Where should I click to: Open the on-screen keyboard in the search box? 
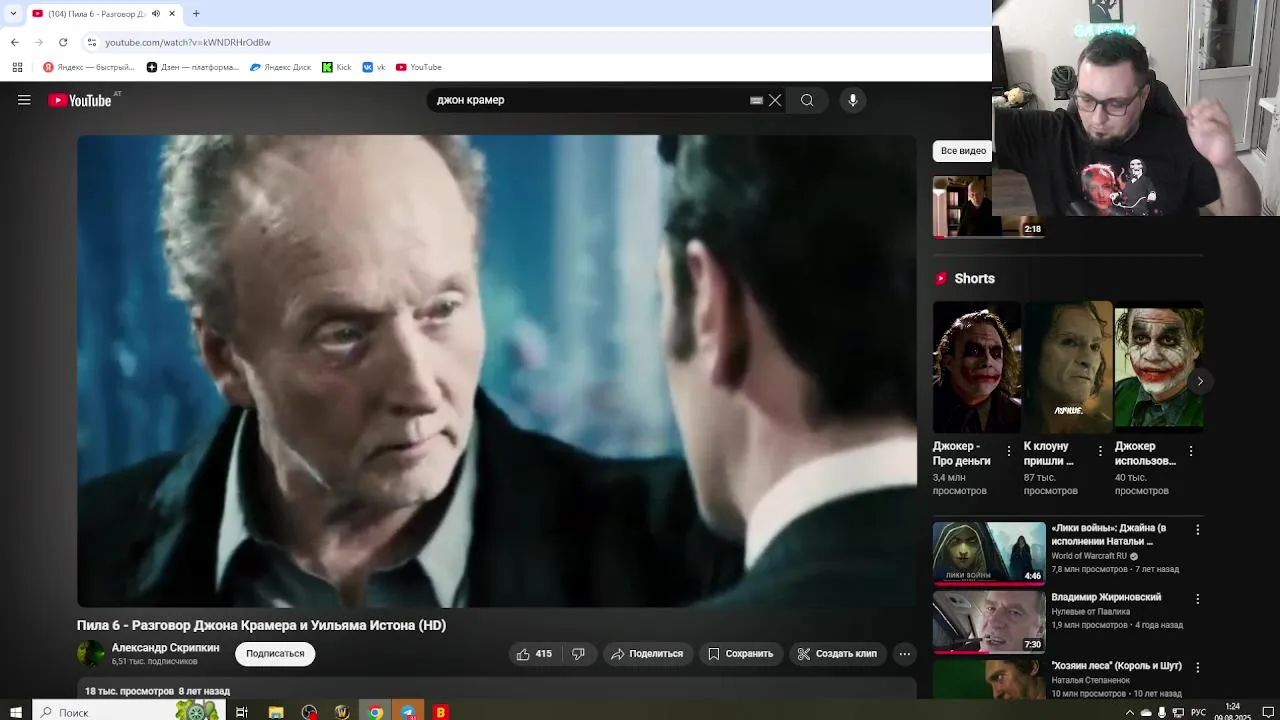[x=756, y=100]
